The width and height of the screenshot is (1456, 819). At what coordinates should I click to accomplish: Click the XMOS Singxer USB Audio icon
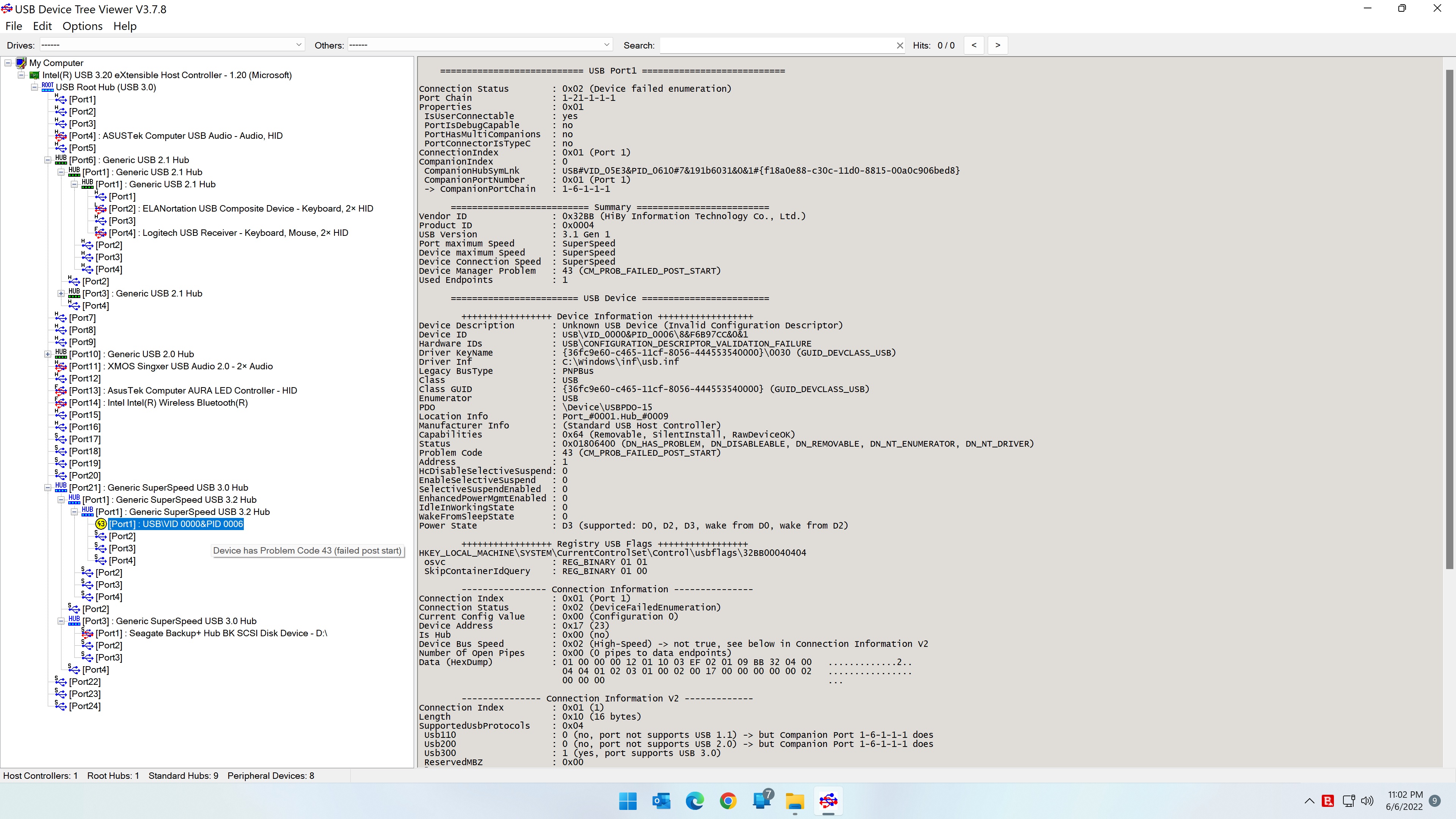[x=61, y=366]
